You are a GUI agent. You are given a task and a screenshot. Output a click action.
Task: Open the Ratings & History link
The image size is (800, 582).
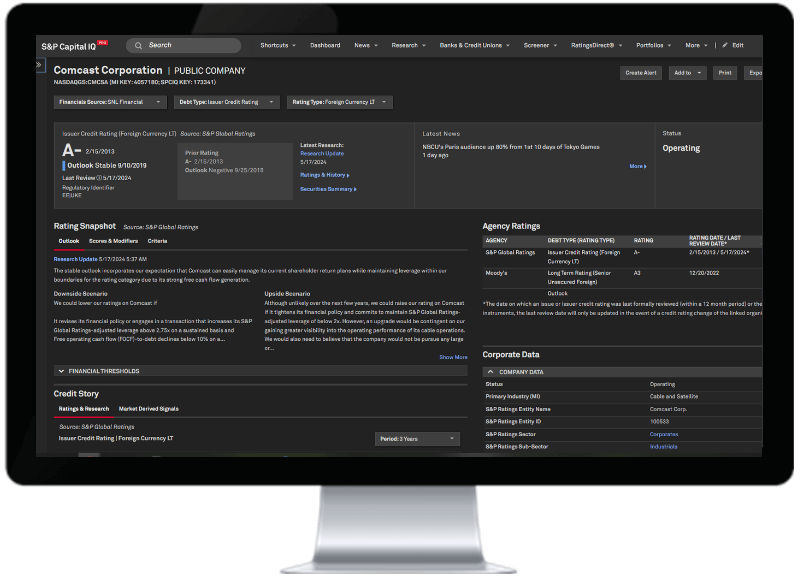324,175
